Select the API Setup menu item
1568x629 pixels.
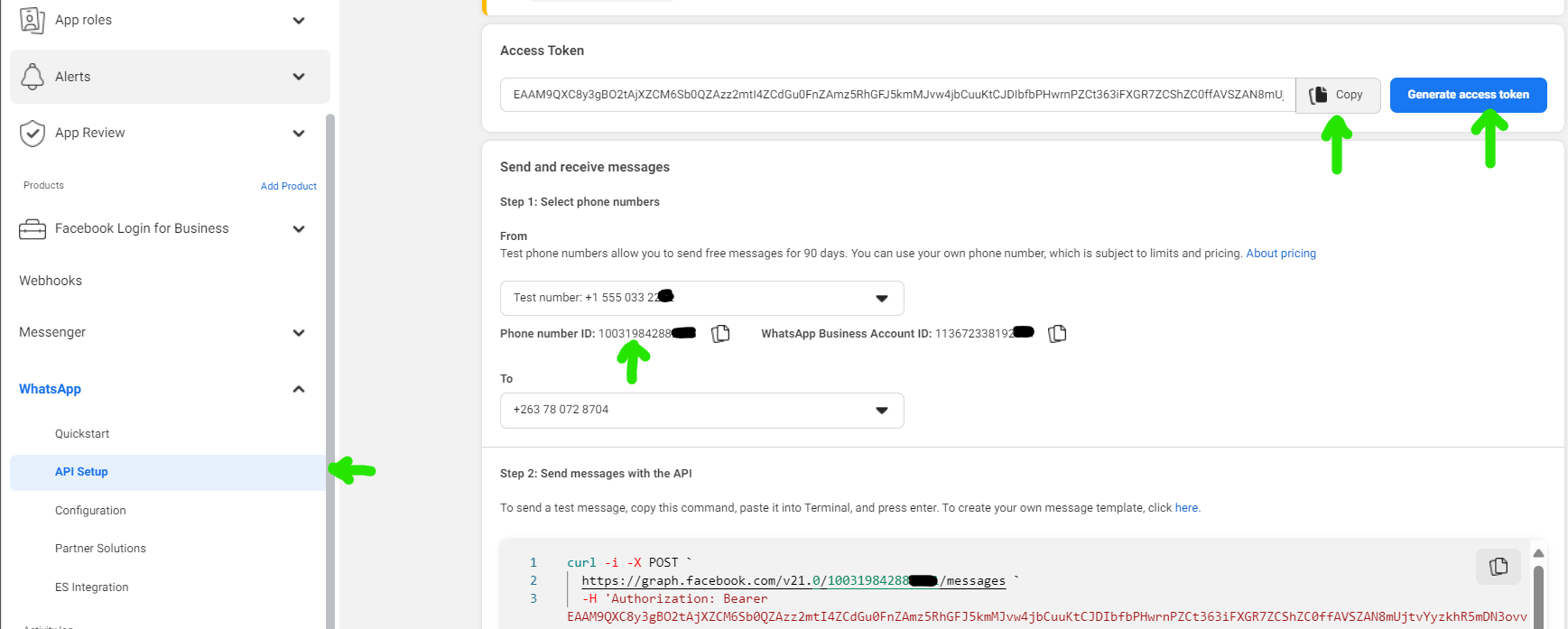point(168,472)
